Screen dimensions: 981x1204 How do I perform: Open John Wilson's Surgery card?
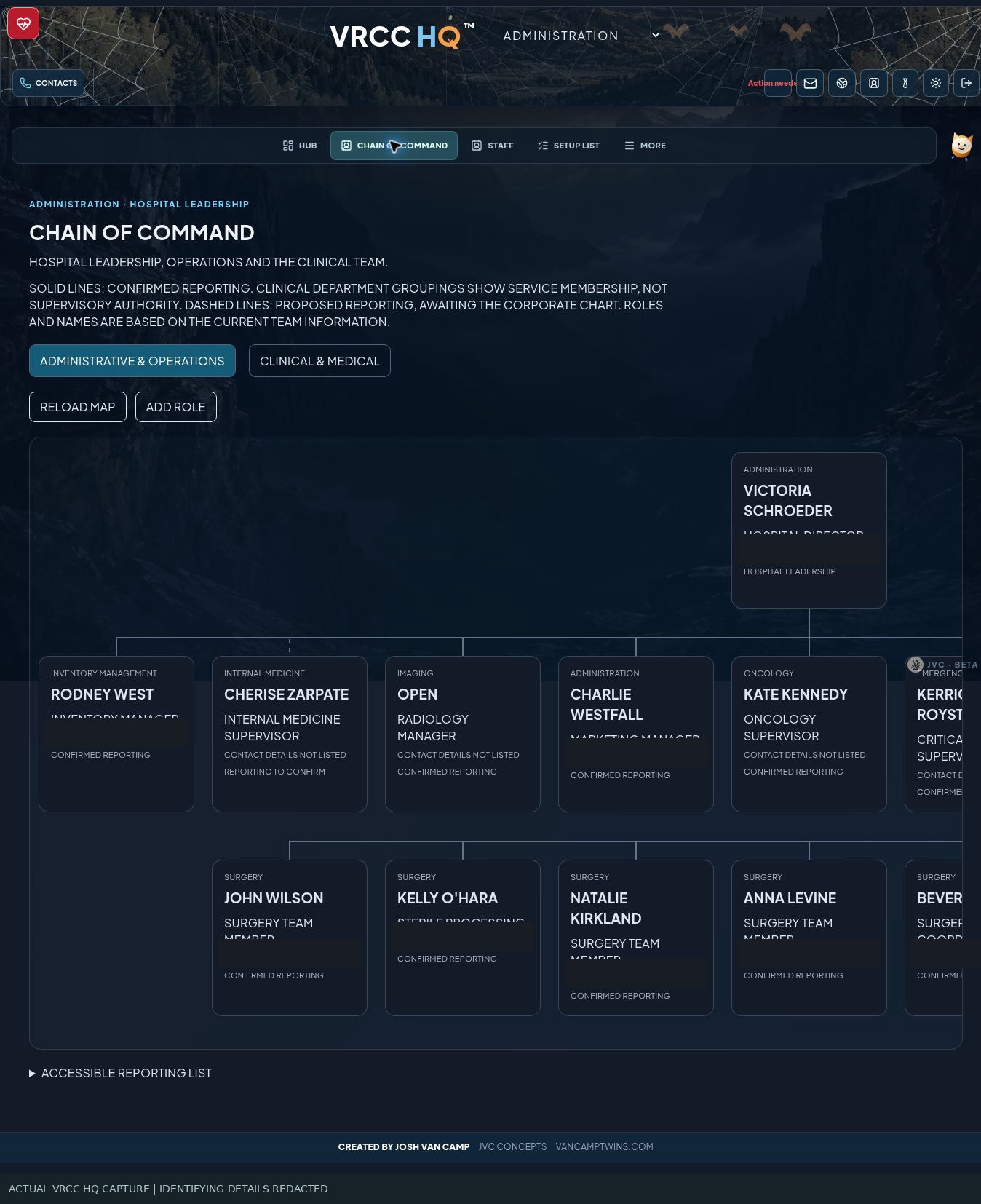tap(290, 938)
